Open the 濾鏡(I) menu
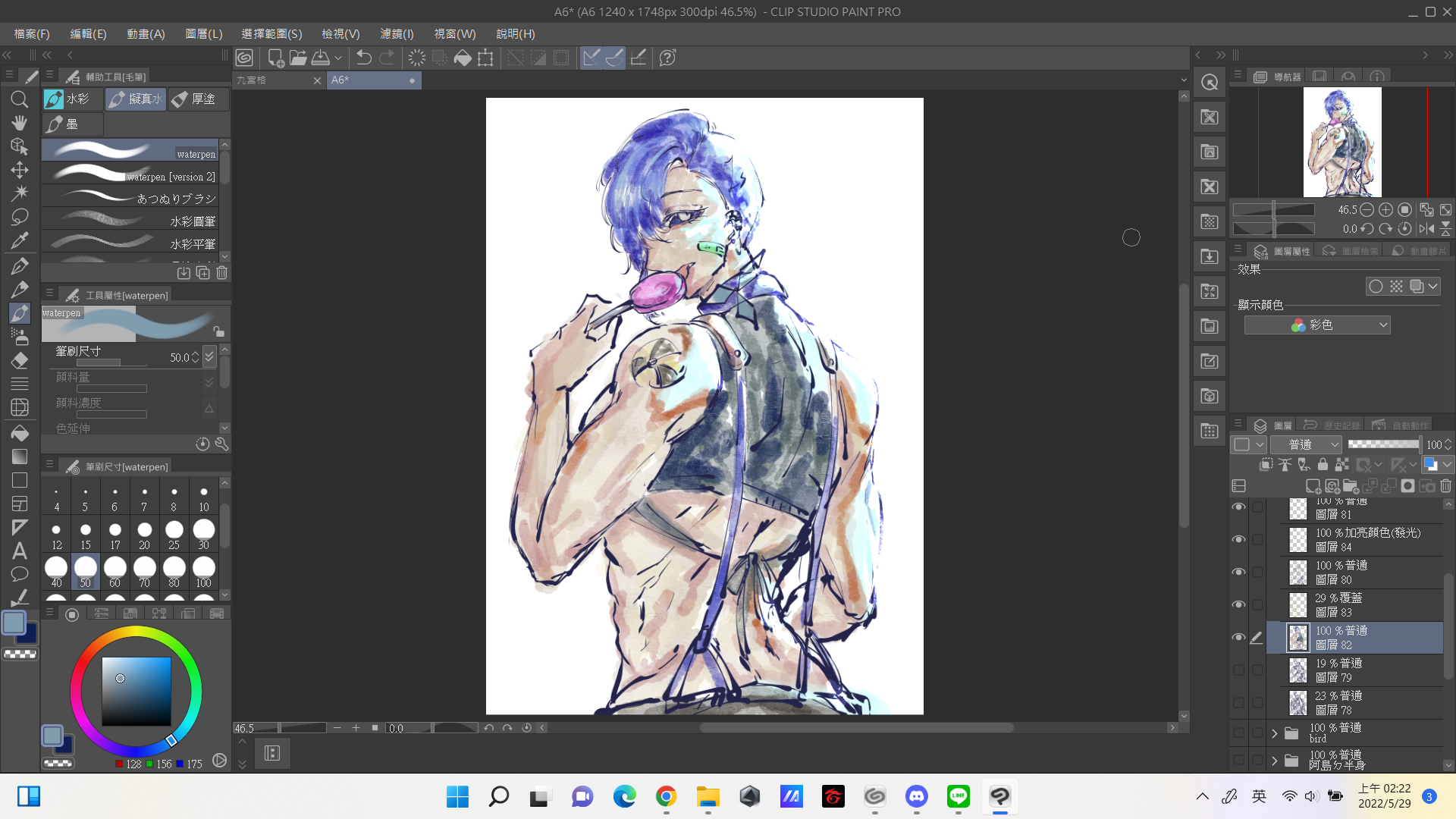This screenshot has width=1456, height=819. click(397, 34)
